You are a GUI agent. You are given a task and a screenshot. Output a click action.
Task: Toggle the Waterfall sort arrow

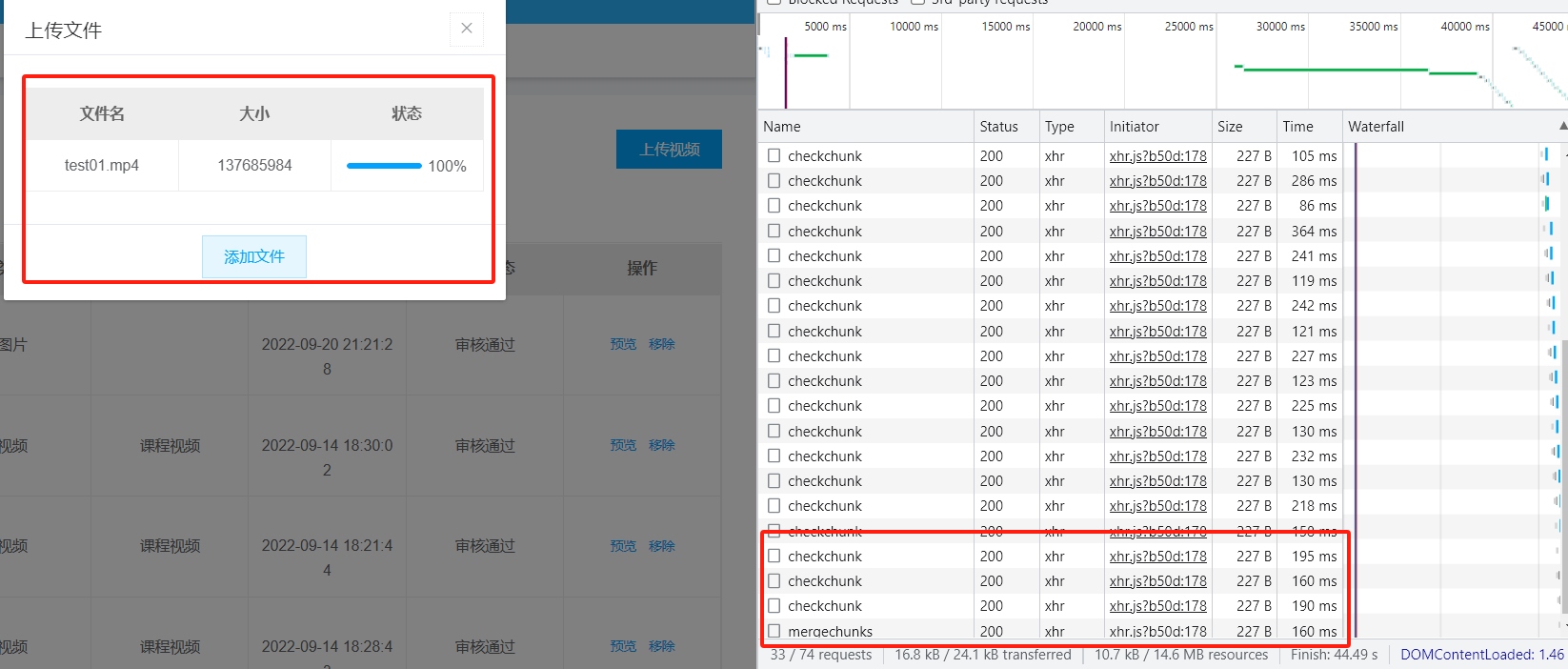click(x=1562, y=127)
